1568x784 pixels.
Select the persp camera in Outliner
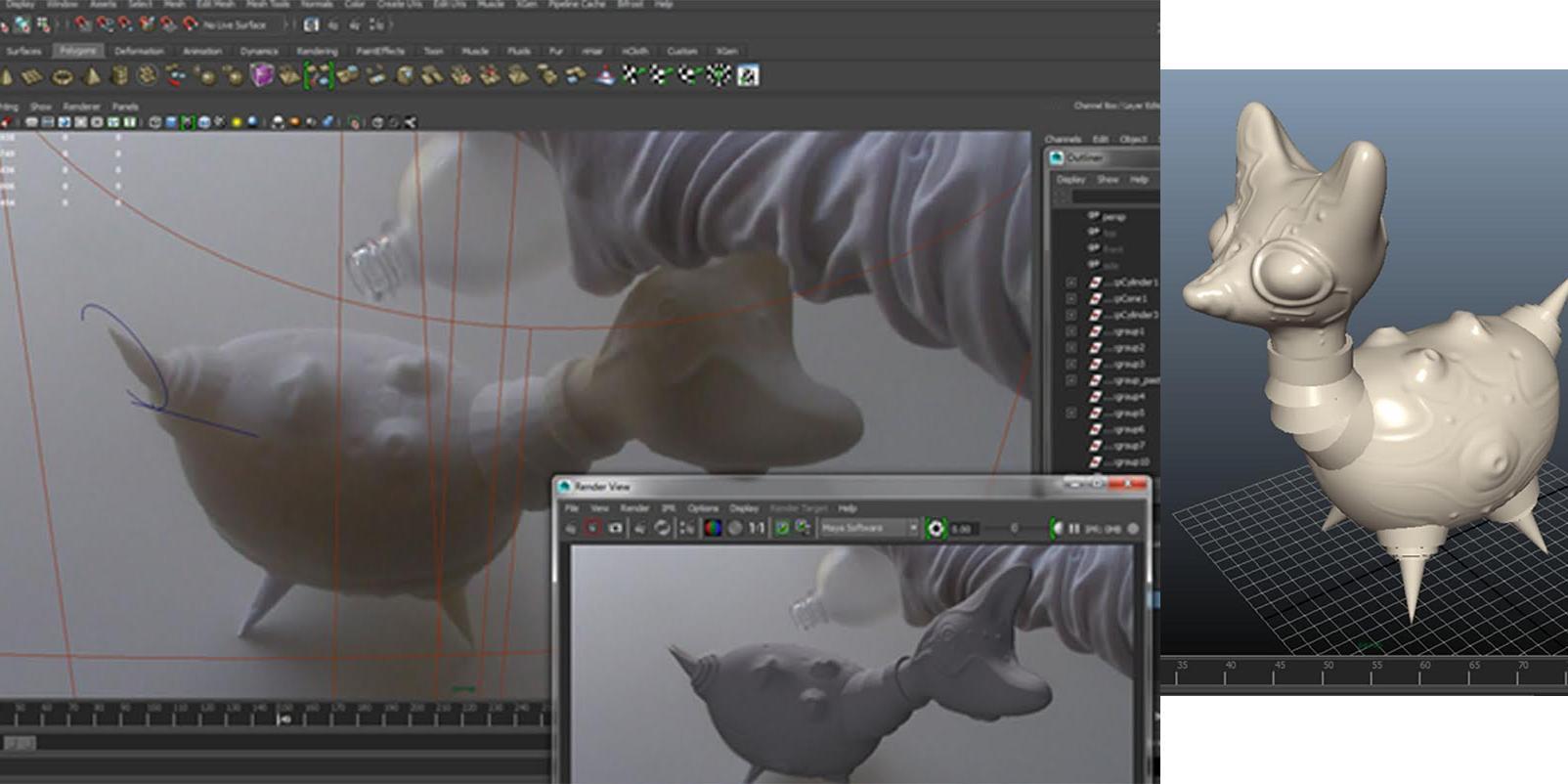(x=1114, y=216)
